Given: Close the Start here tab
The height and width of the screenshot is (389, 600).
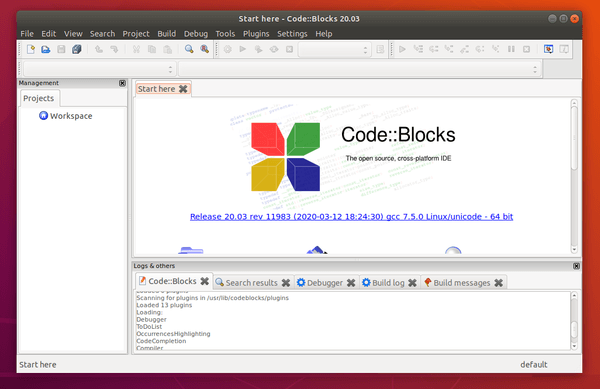Looking at the screenshot, I should coord(183,89).
